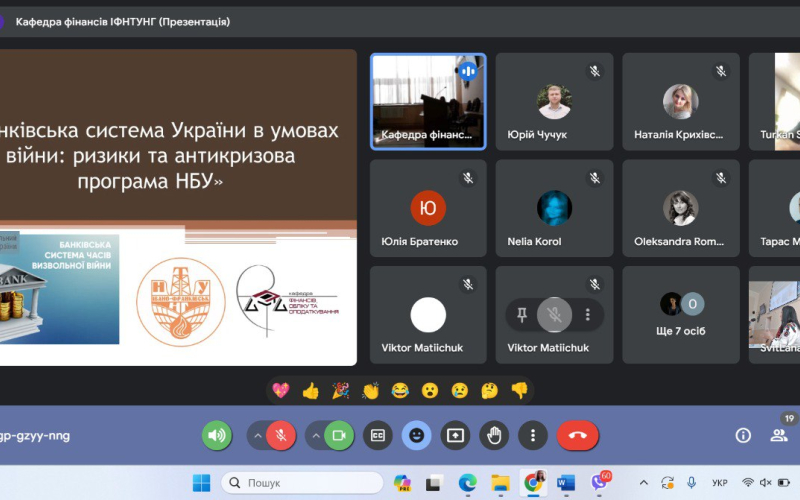Open three-dot options on hovered Viktor Matiichuk tile
Viewport: 800px width, 500px height.
(x=588, y=315)
